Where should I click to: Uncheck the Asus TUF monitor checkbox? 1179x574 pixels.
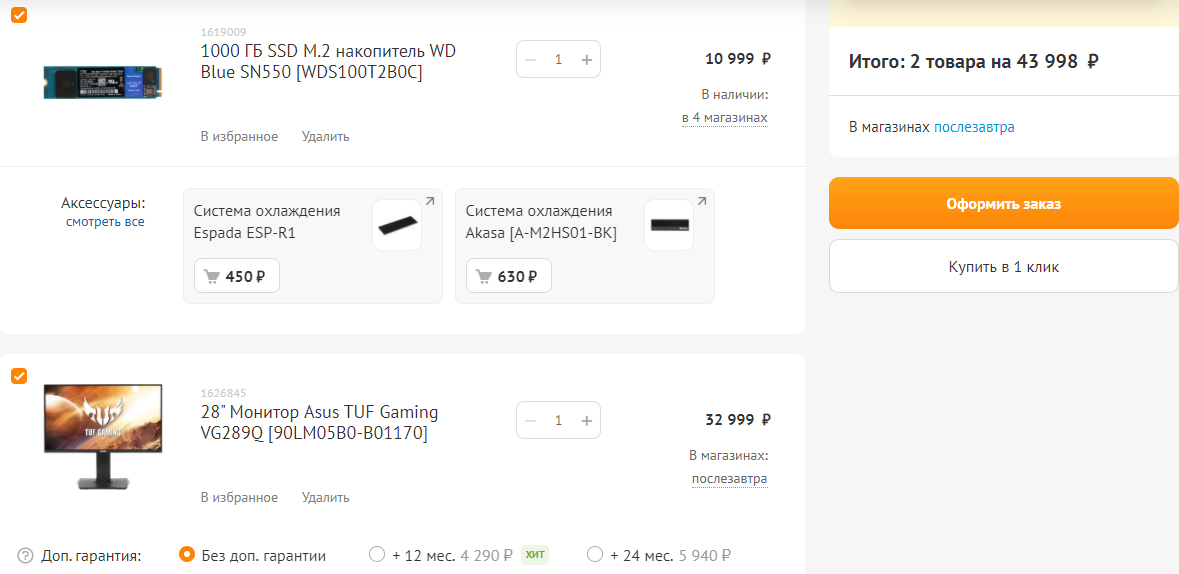pyautogui.click(x=19, y=376)
